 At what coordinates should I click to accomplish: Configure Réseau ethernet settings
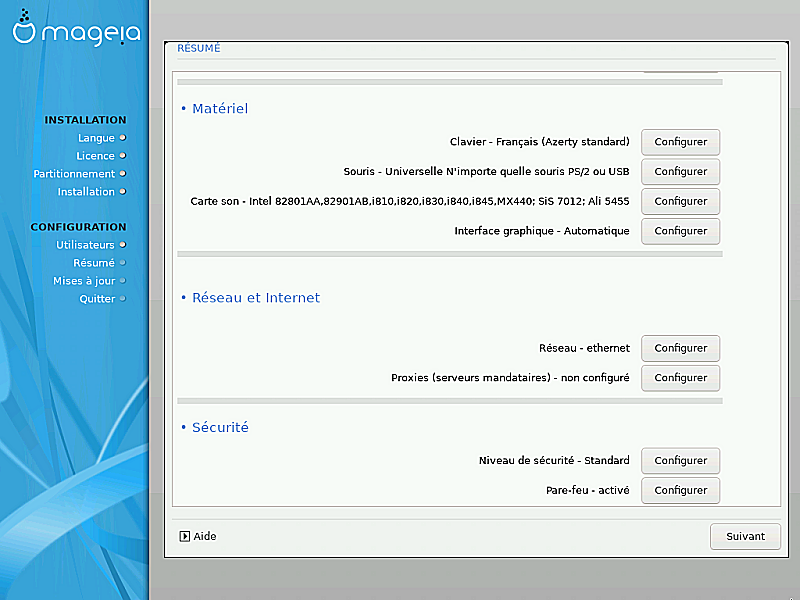click(680, 348)
